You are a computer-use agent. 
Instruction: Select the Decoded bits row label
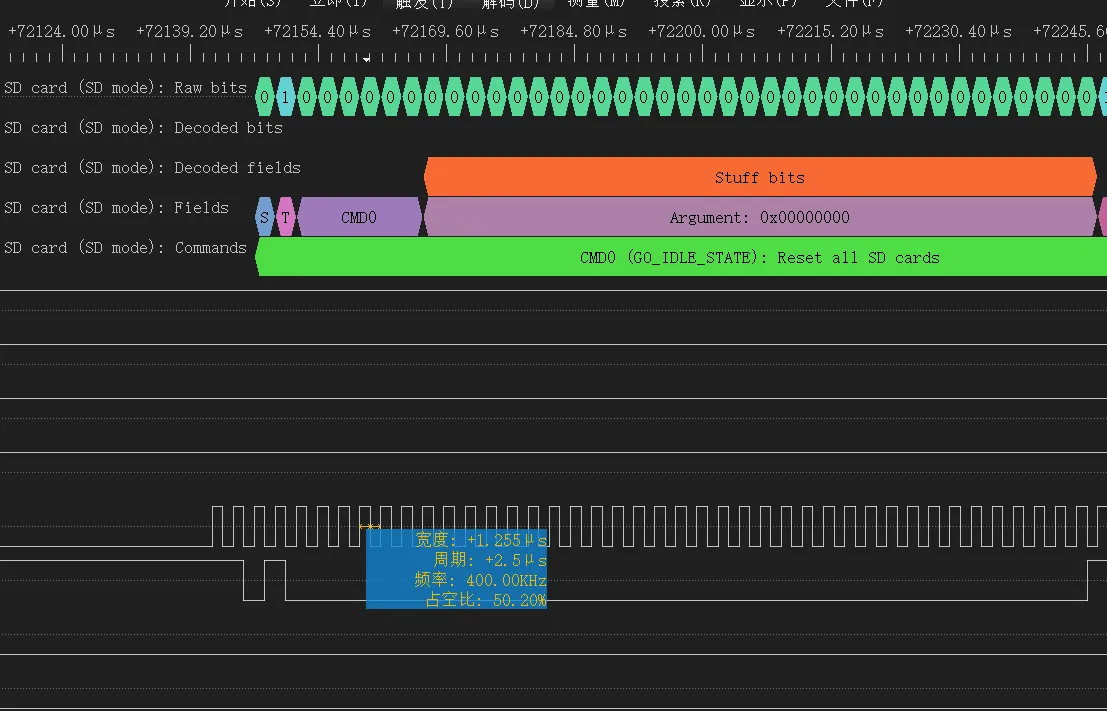point(143,128)
